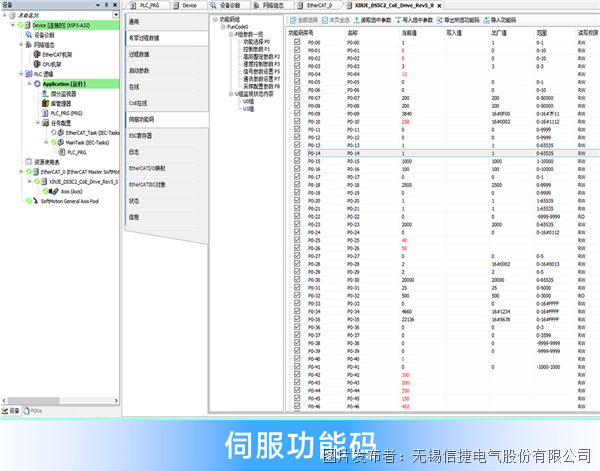The width and height of the screenshot is (600, 471).
Task: Click the 本页全选 select-page toolbar icon
Action: click(x=325, y=20)
